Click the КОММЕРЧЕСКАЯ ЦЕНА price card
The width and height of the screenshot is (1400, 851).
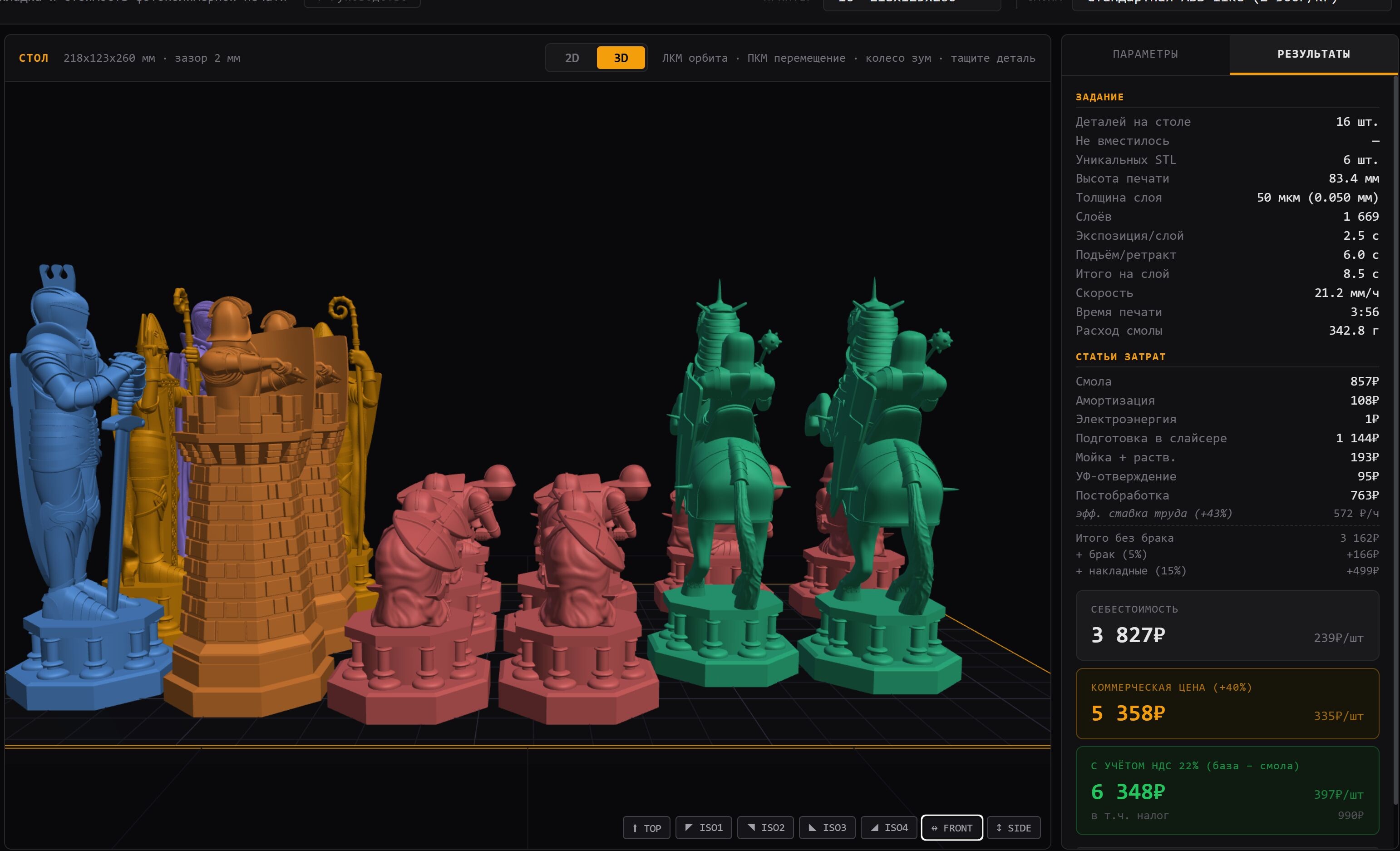click(x=1227, y=703)
